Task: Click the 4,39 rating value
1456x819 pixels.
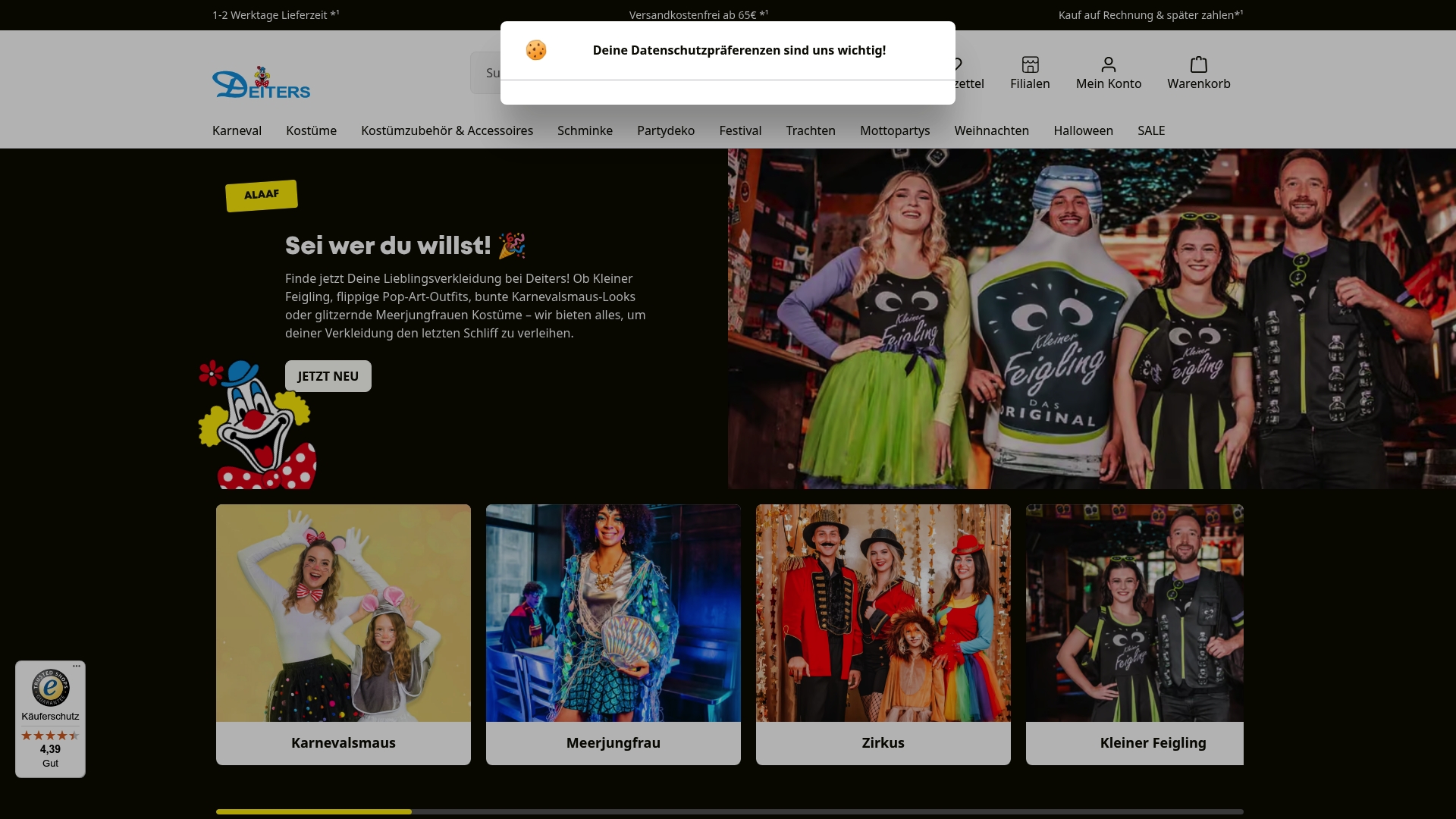Action: pos(50,749)
